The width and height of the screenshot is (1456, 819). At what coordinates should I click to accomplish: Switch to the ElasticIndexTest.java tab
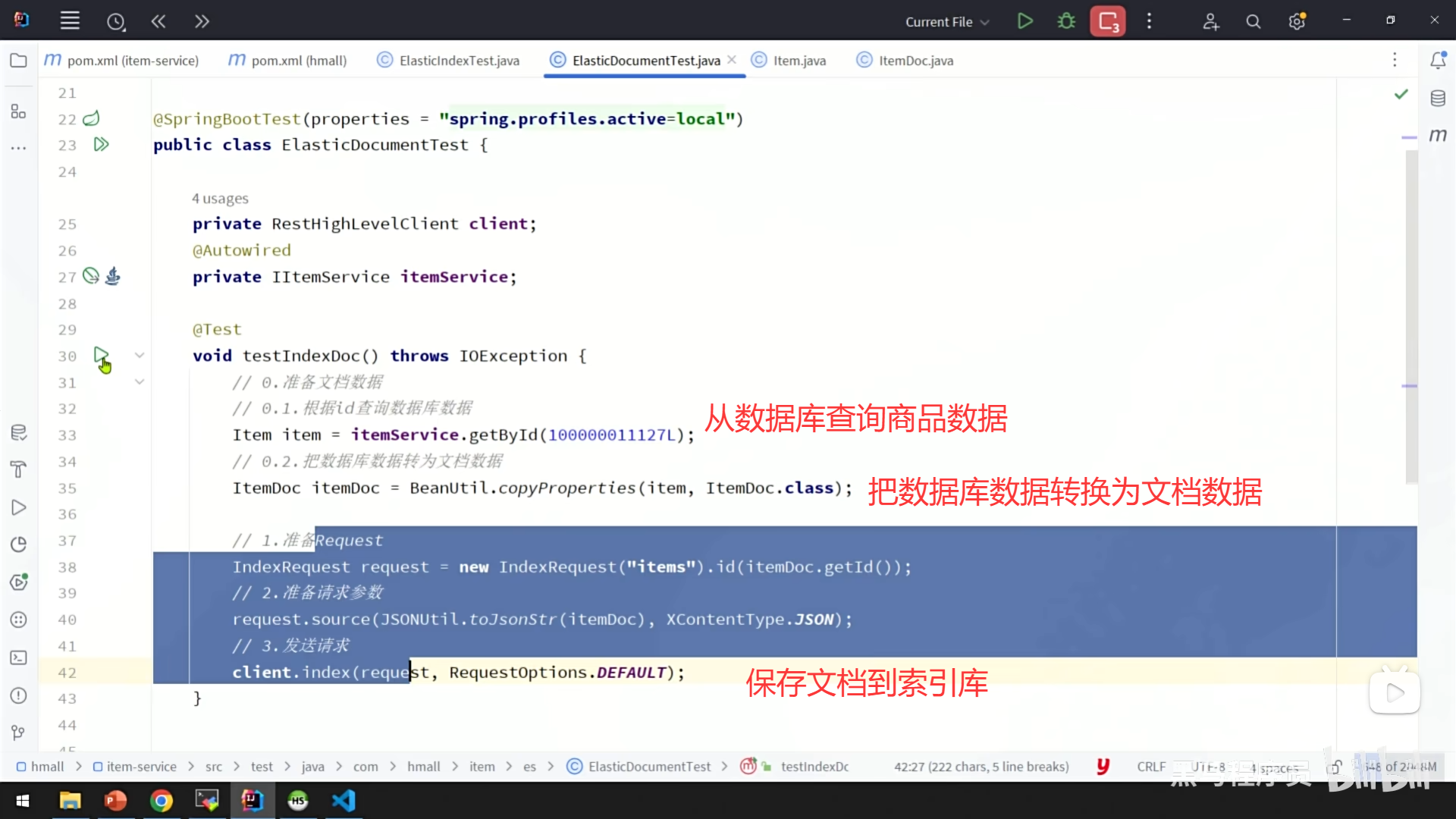pos(459,61)
